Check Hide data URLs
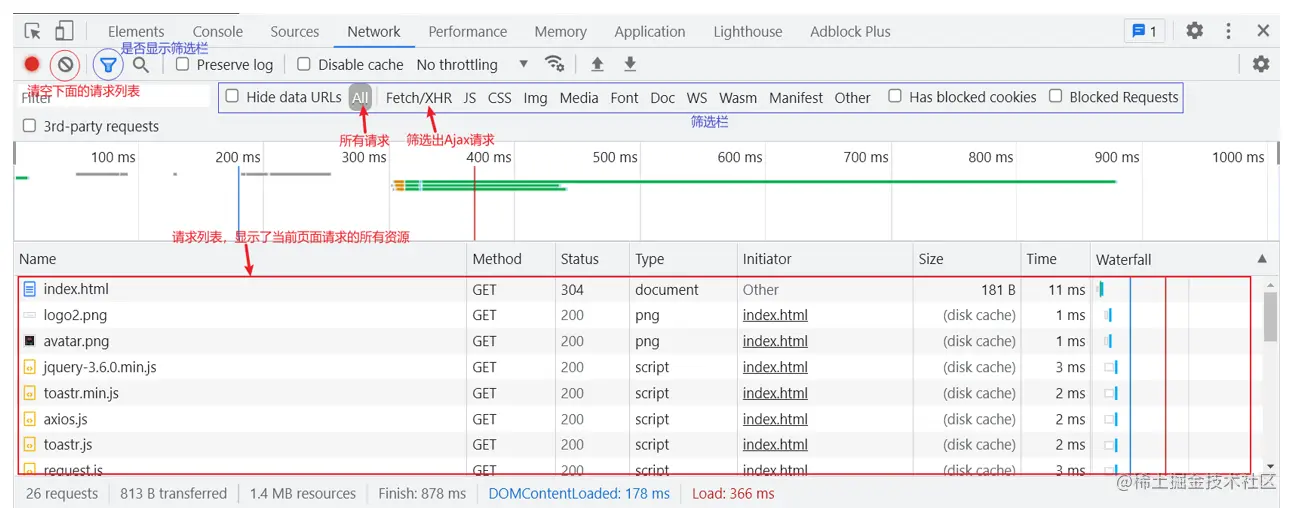The width and height of the screenshot is (1293, 508). click(x=233, y=97)
